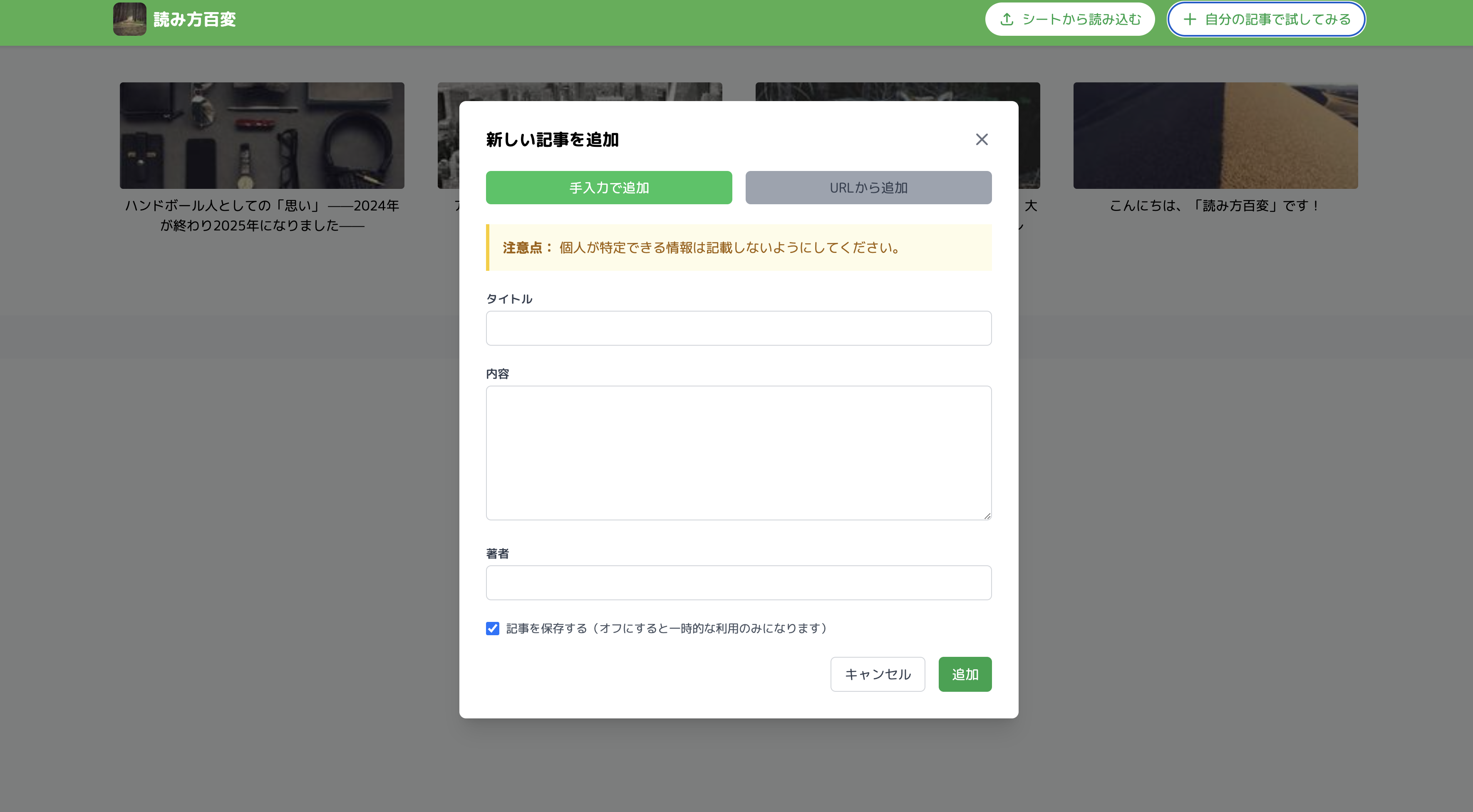
Task: Close the 新しい記事を追加 dialog with X
Action: click(981, 139)
